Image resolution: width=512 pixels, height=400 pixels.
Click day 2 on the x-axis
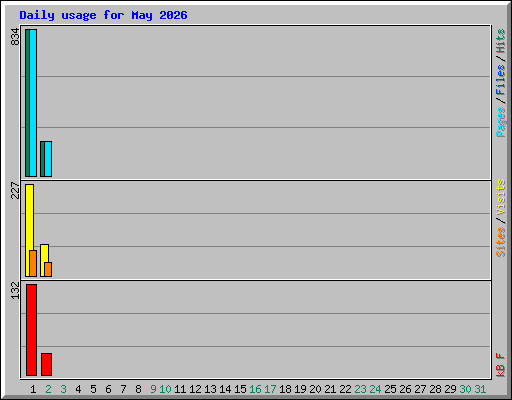tap(48, 389)
